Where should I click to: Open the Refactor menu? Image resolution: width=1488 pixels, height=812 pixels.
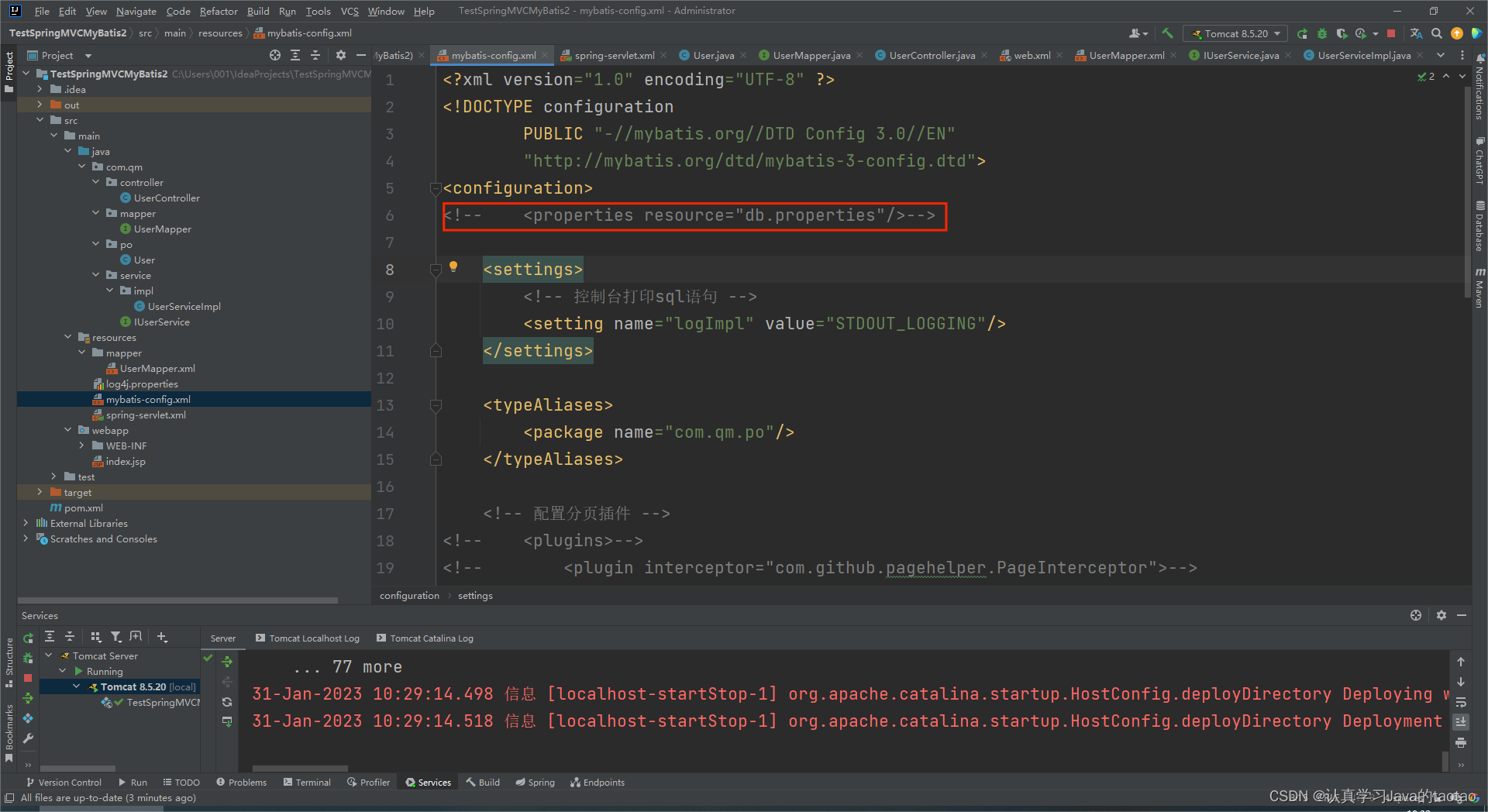click(x=219, y=11)
